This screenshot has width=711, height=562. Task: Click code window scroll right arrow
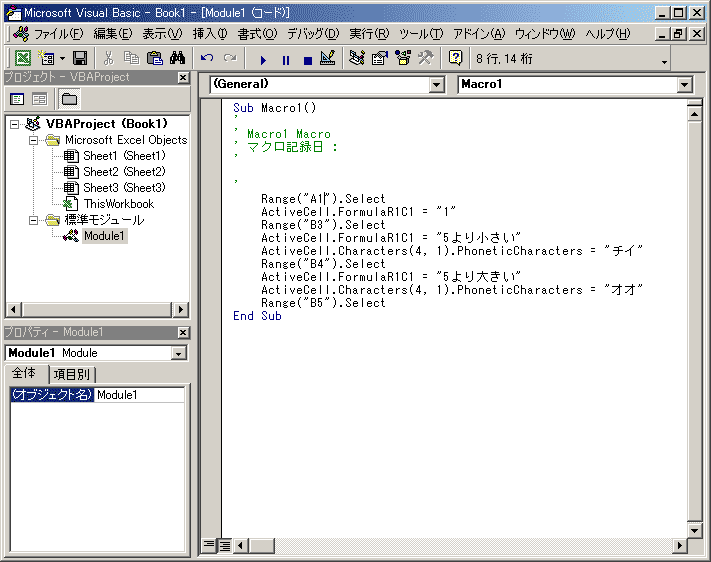[x=679, y=545]
